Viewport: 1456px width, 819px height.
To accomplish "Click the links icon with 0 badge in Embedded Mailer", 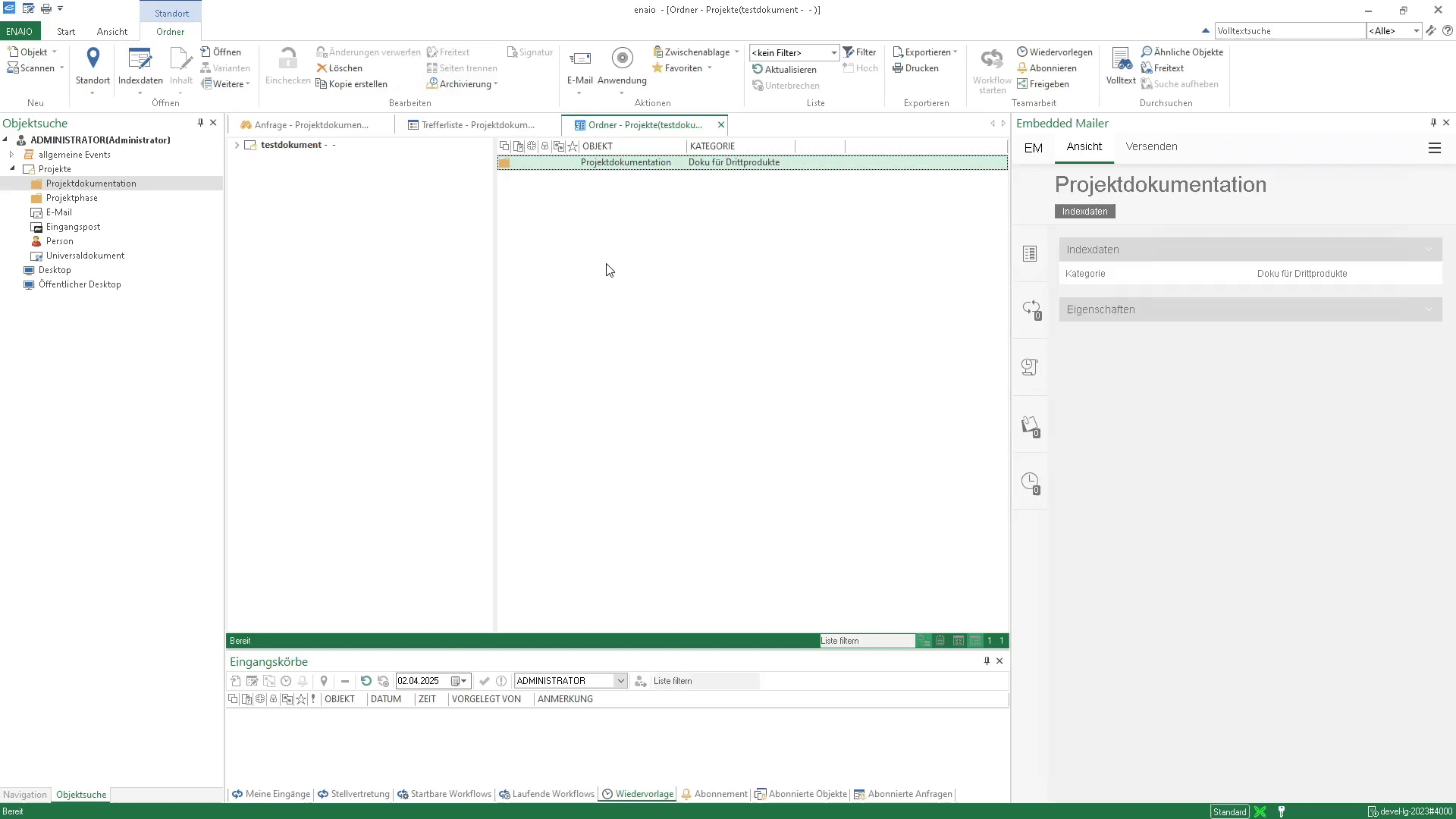I will [1031, 309].
